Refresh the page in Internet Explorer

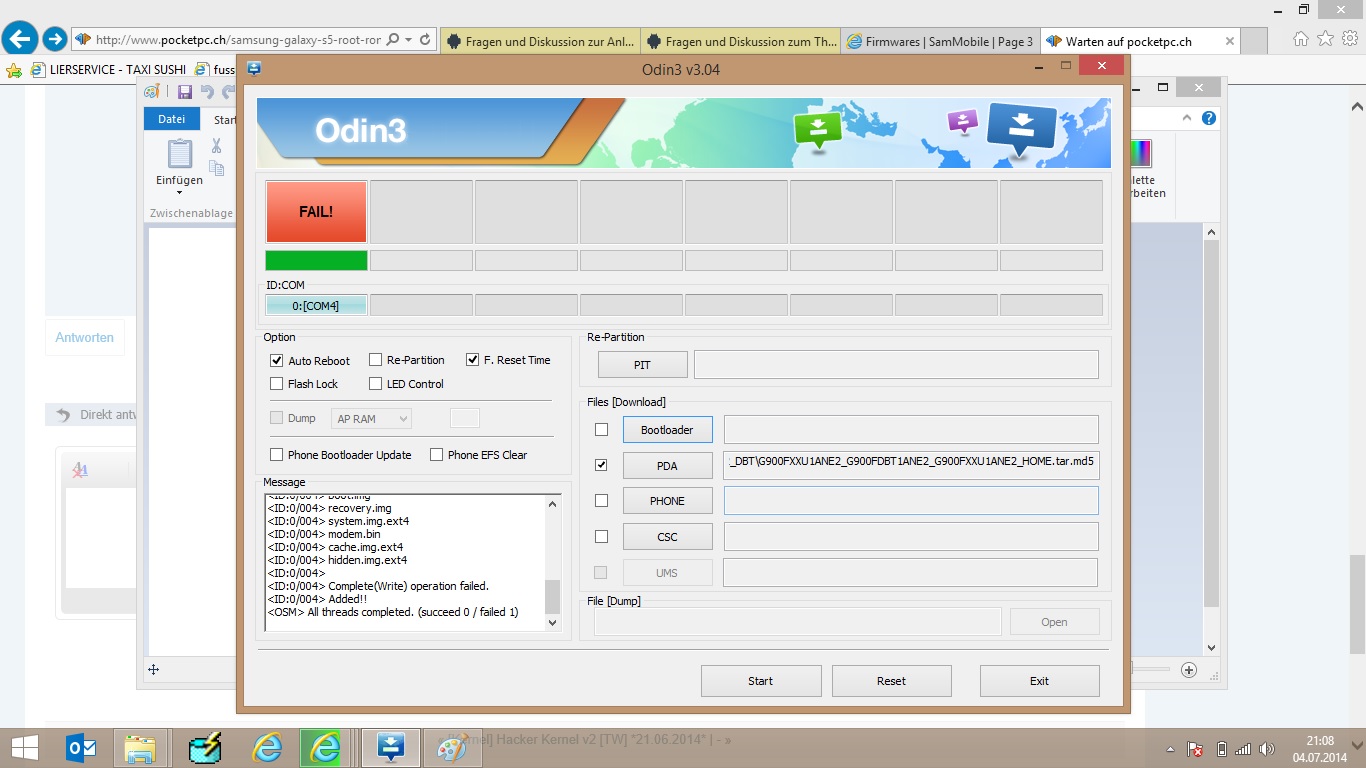(425, 40)
